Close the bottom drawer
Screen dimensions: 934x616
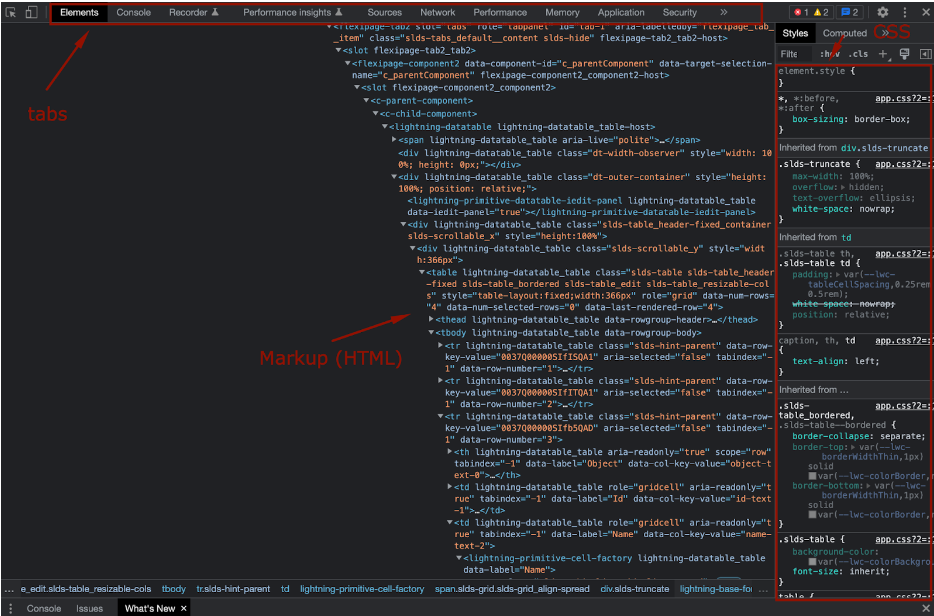pos(925,608)
